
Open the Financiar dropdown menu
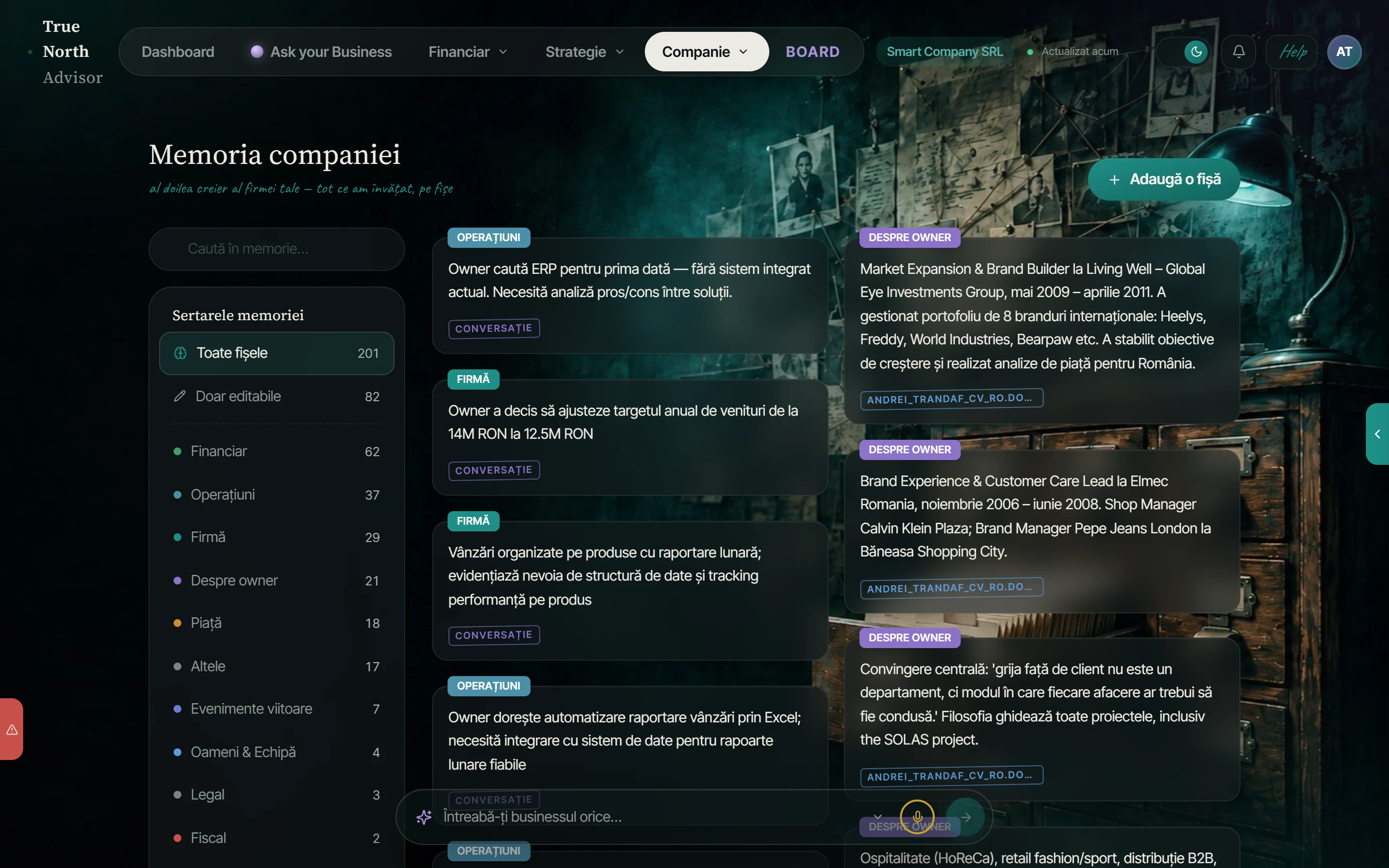[x=468, y=52]
